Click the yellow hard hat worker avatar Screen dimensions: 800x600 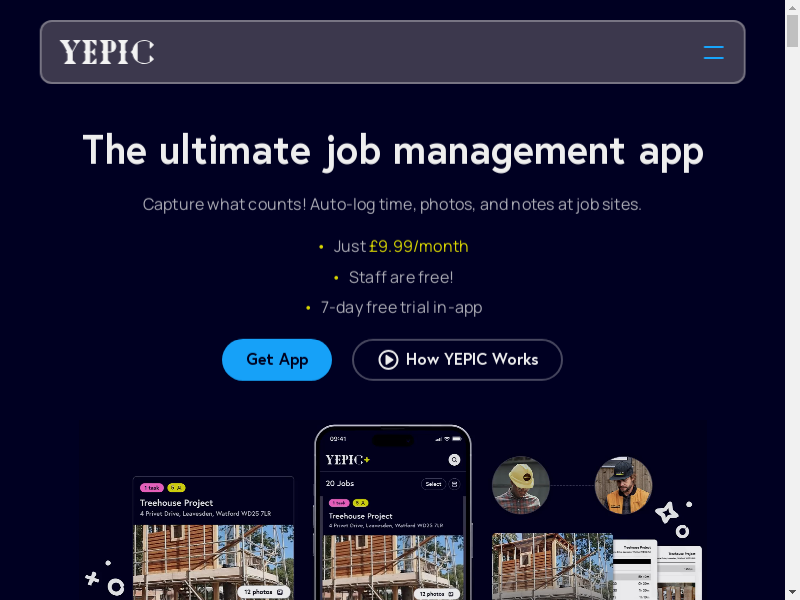(521, 486)
